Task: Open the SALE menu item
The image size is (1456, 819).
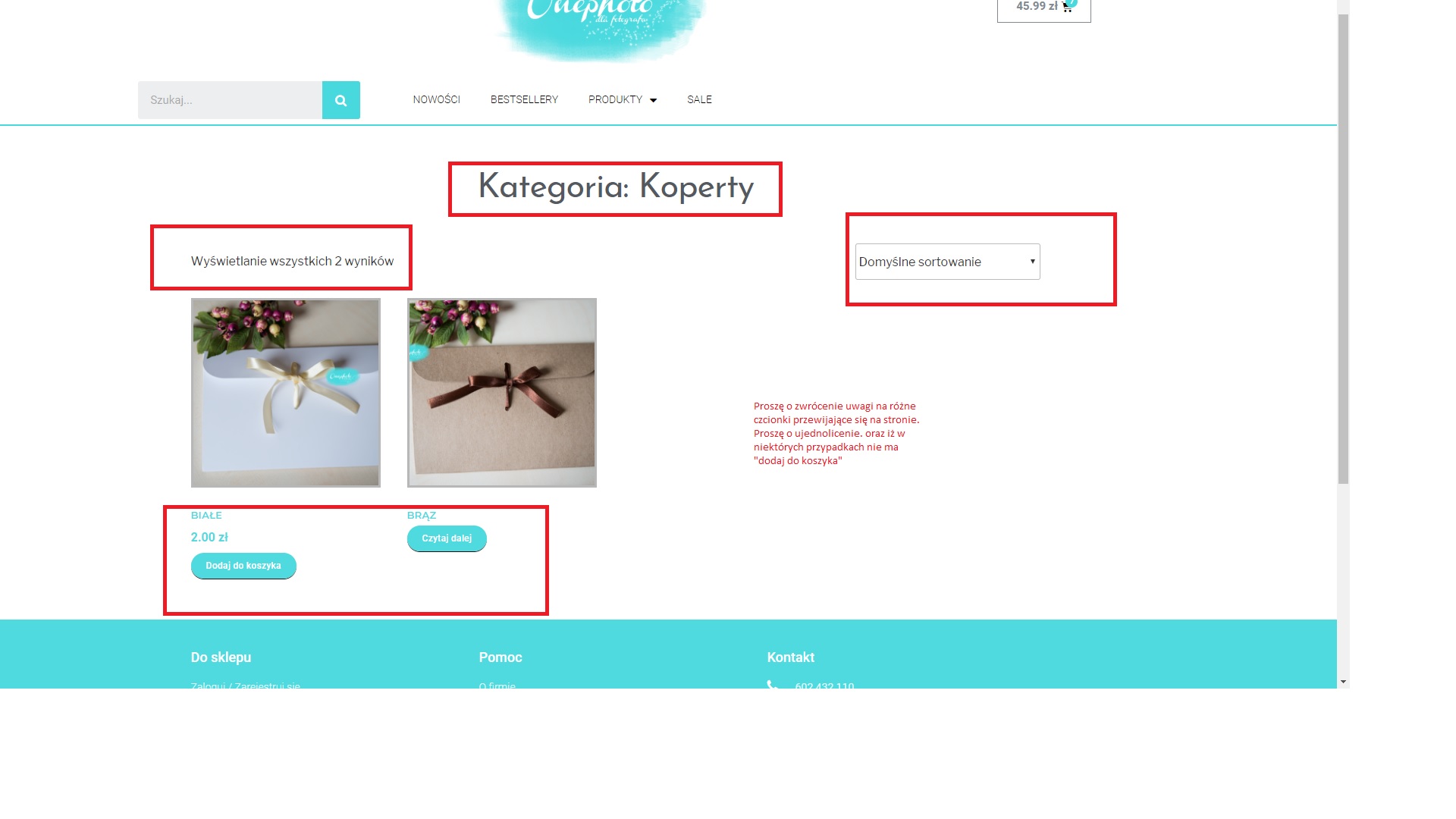Action: 699,99
